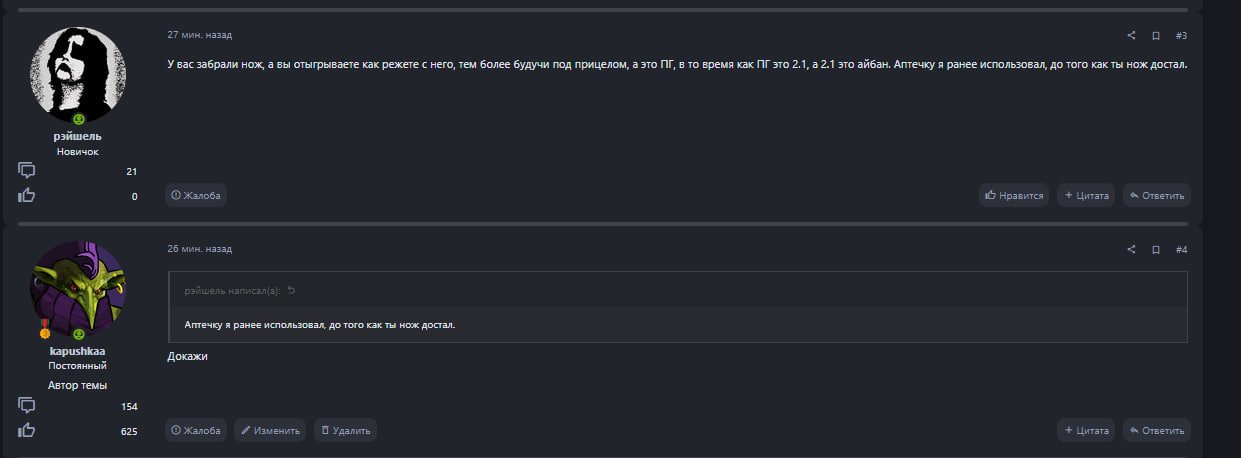Open the #3 post permalink
This screenshot has width=1241, height=458.
click(x=1181, y=36)
